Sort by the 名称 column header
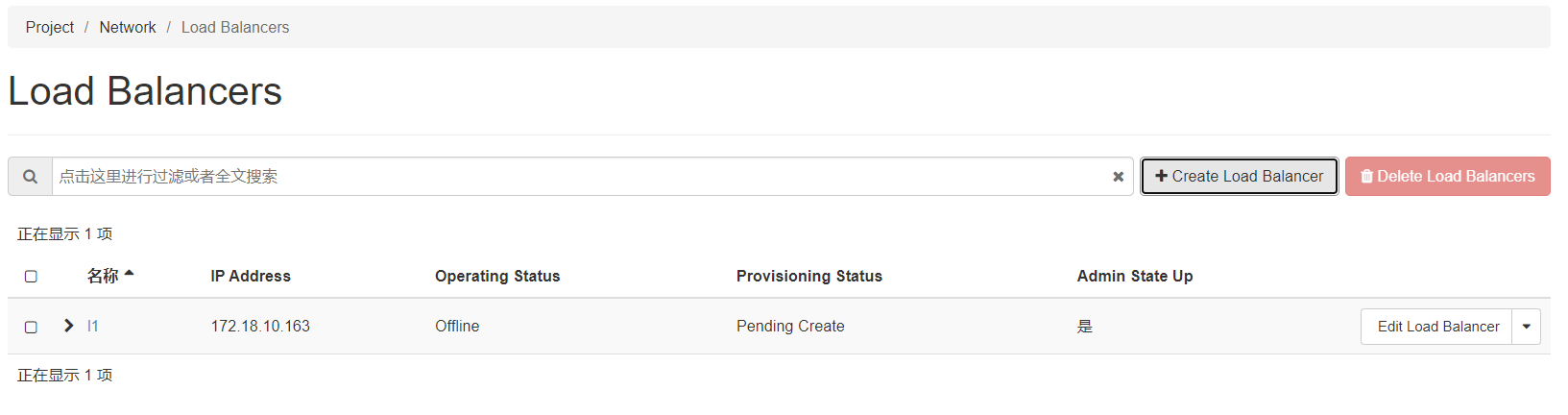The width and height of the screenshot is (1568, 415). 103,276
